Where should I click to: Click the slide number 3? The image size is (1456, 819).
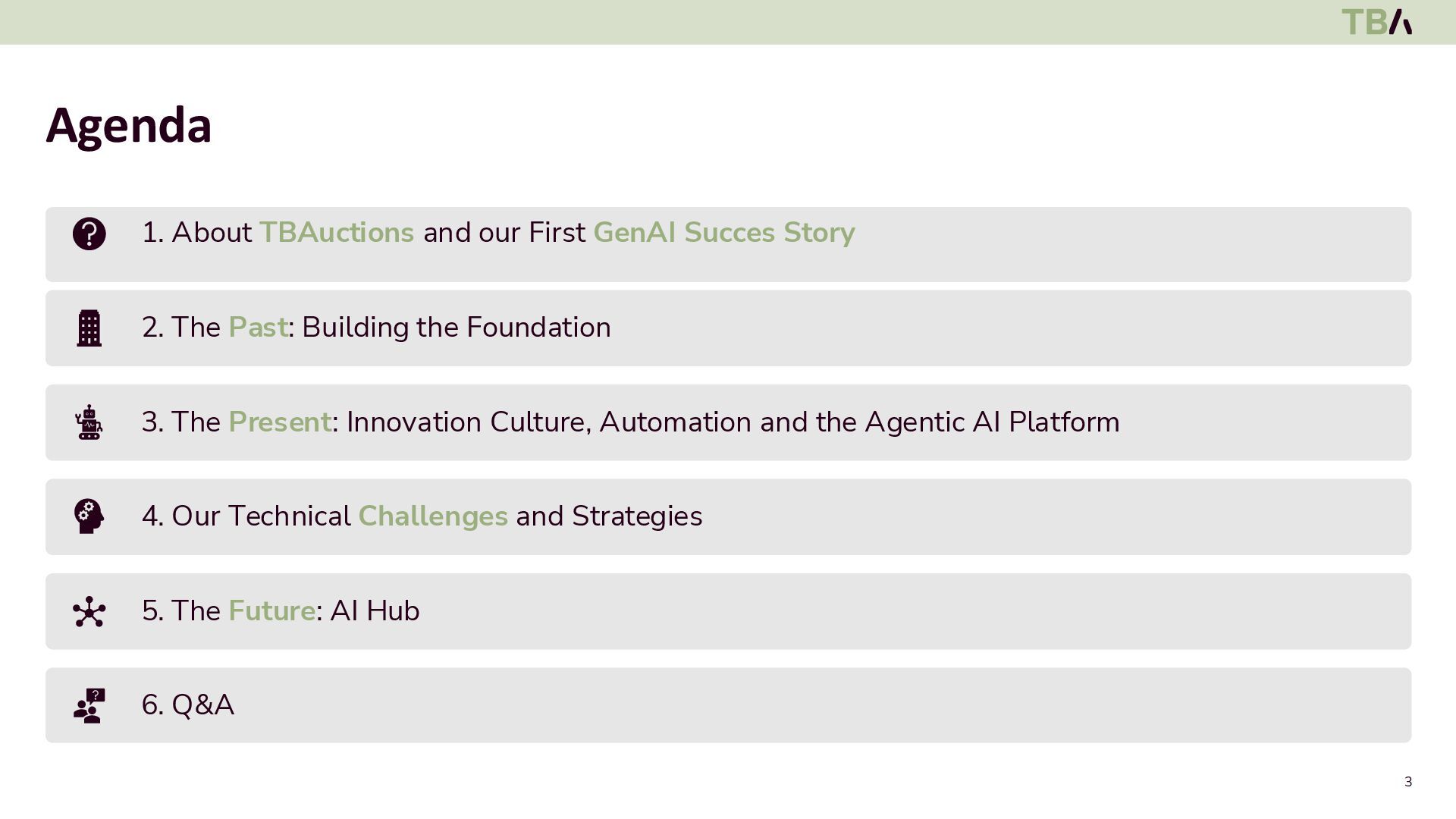pyautogui.click(x=1407, y=782)
